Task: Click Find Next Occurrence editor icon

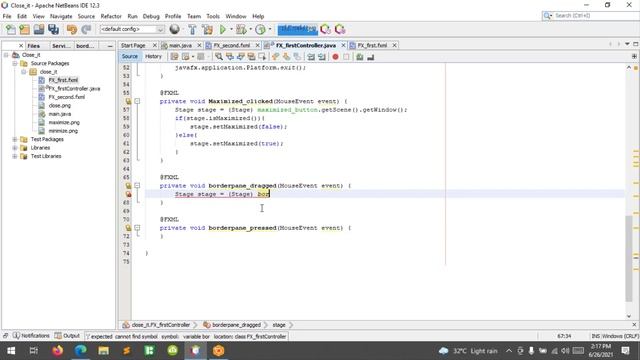Action: pos(240,57)
